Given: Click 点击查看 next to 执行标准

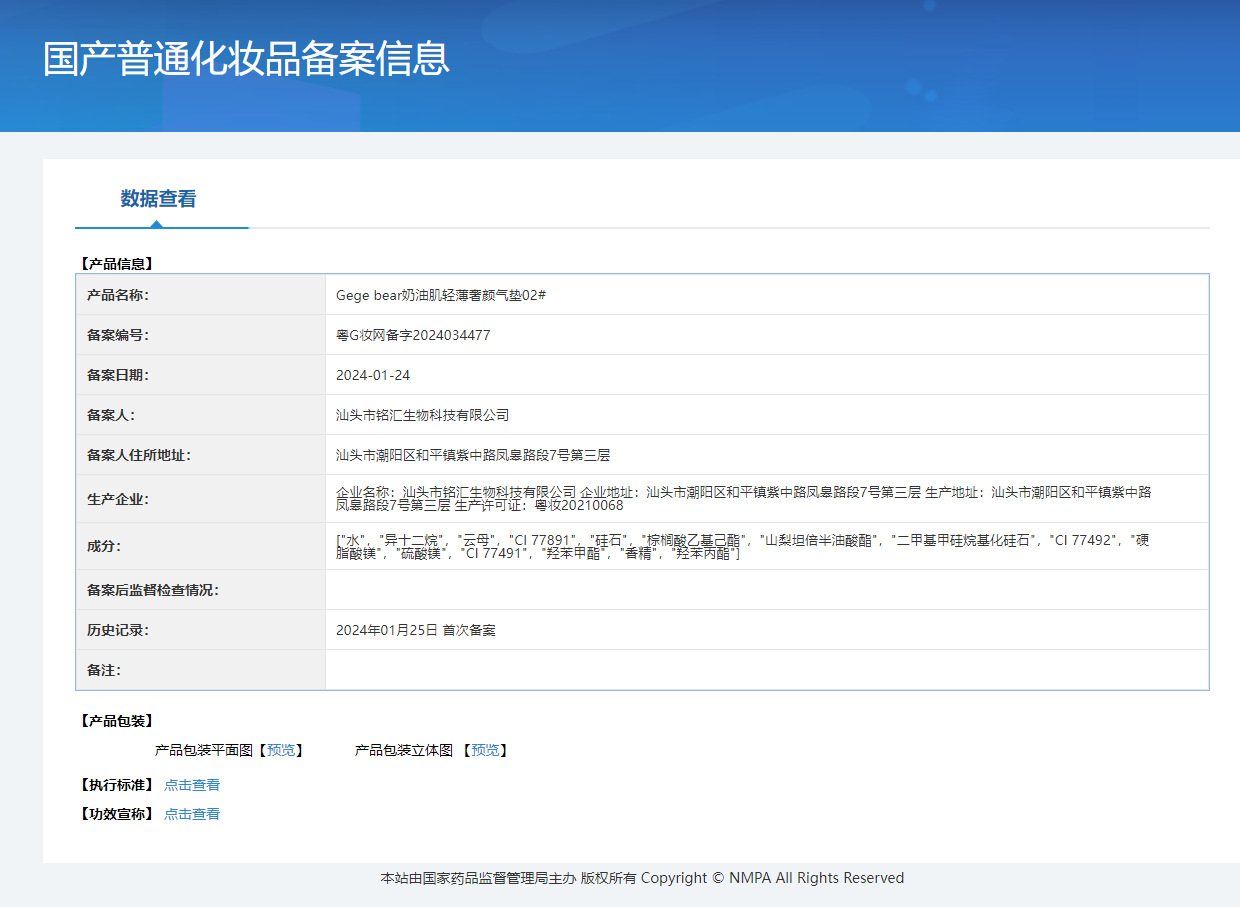Looking at the screenshot, I should (192, 785).
